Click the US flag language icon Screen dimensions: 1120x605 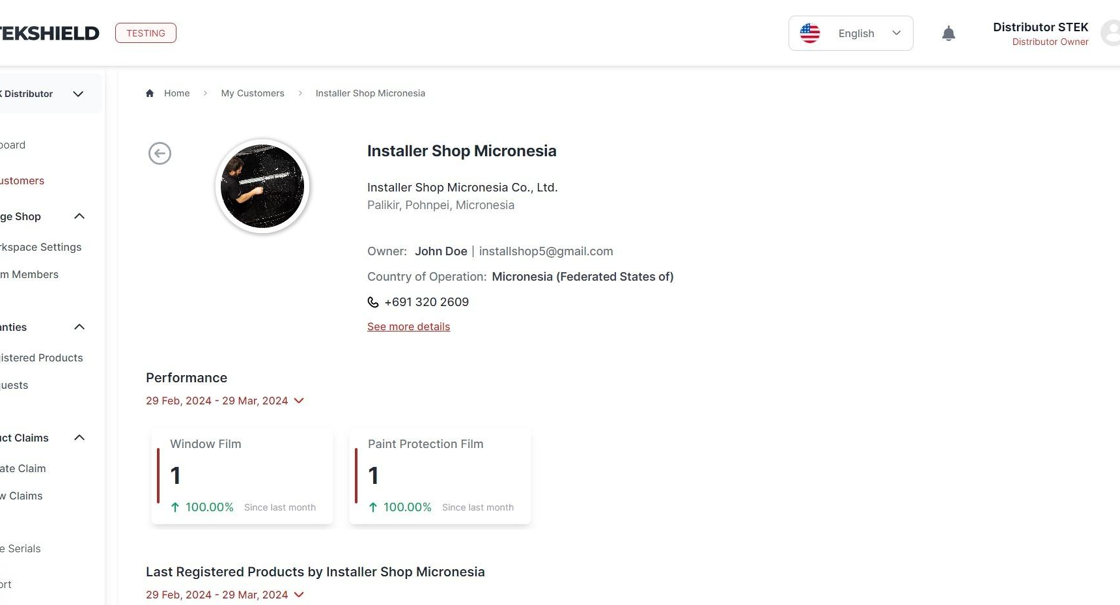[x=809, y=34]
